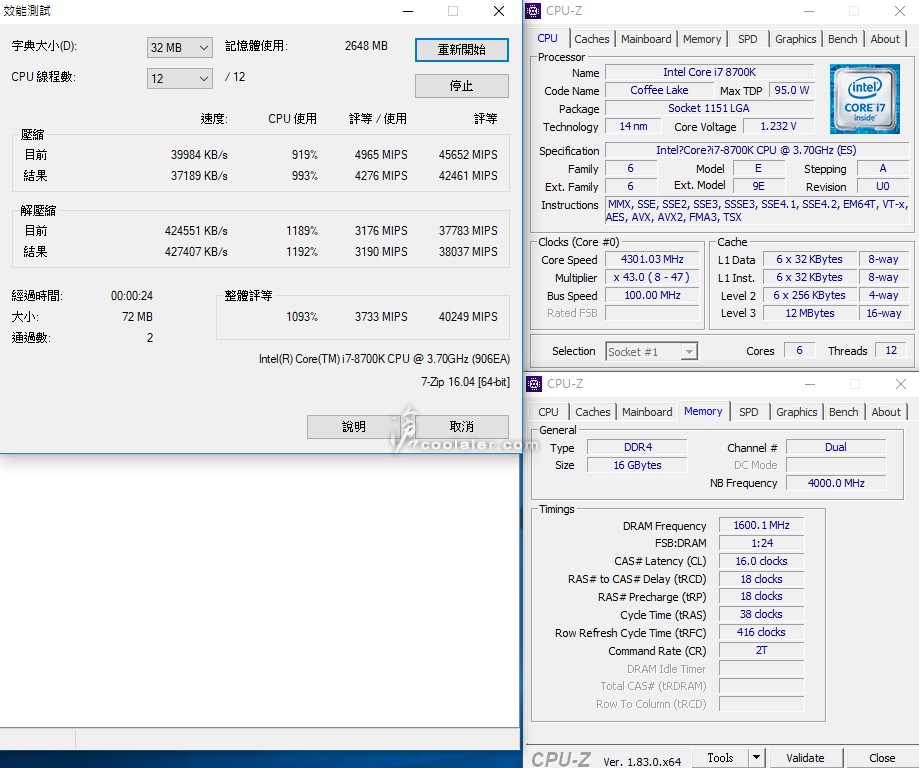The height and width of the screenshot is (768, 919).
Task: Click the Threads count value 12
Action: point(891,351)
